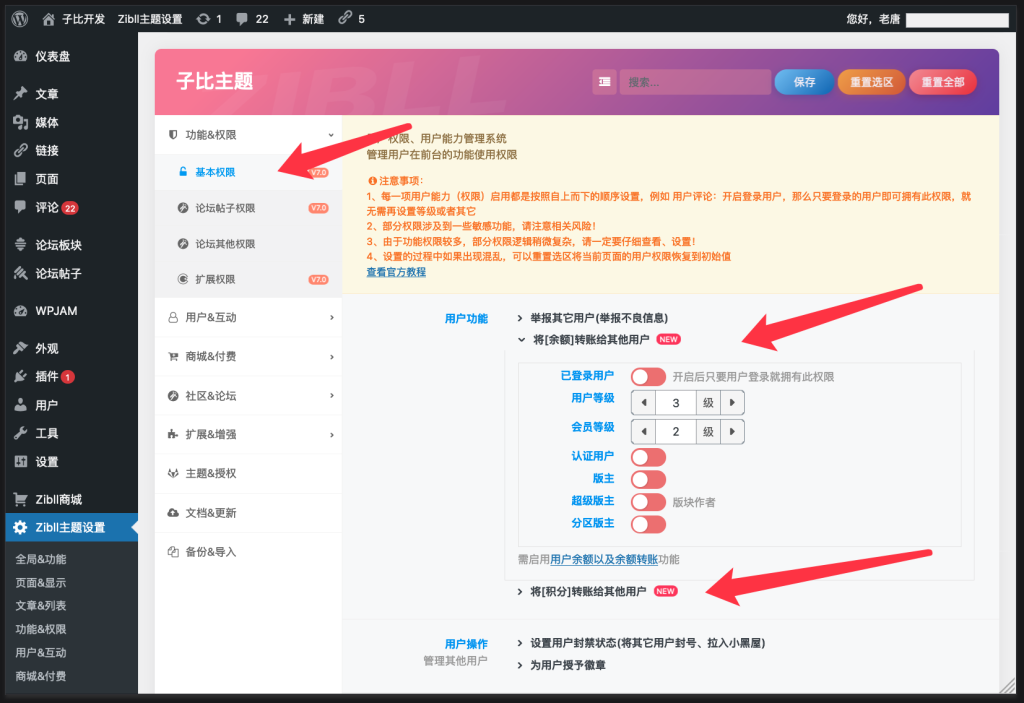Expand the 商城&付费 section

(248, 356)
